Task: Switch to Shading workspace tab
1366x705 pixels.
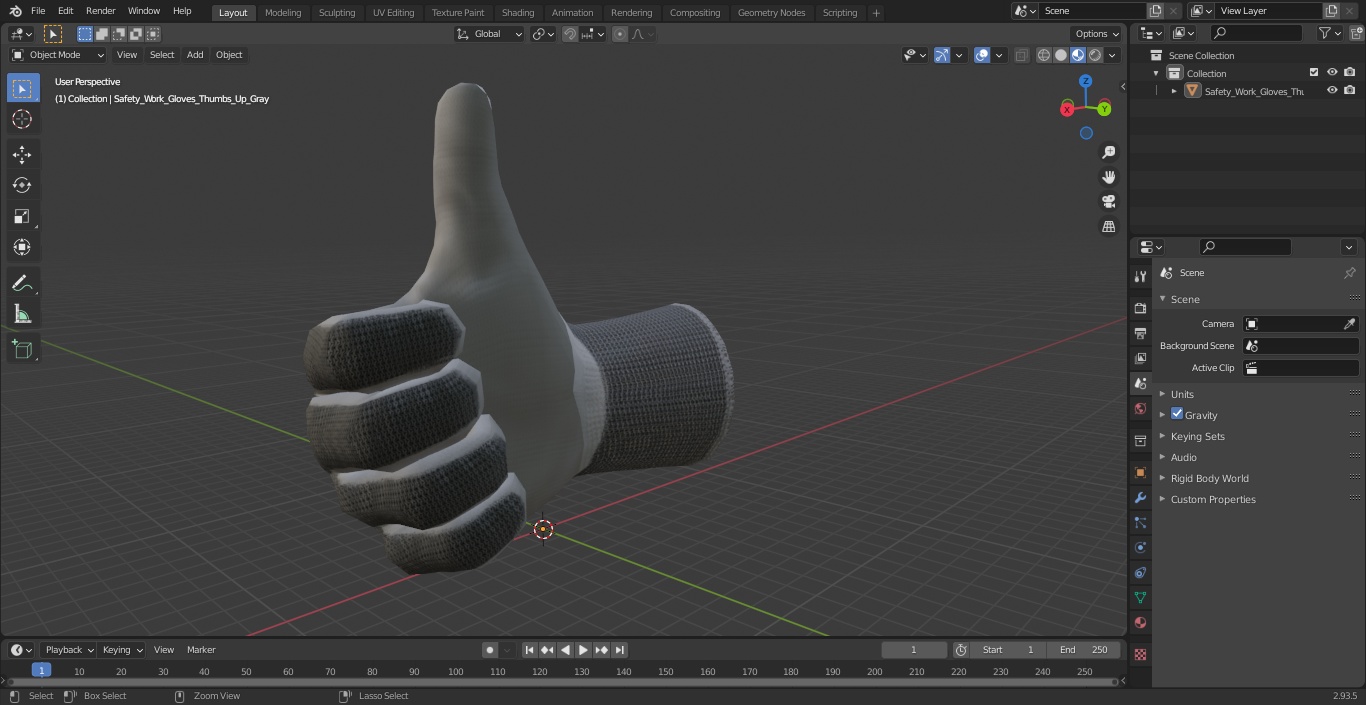Action: point(518,13)
